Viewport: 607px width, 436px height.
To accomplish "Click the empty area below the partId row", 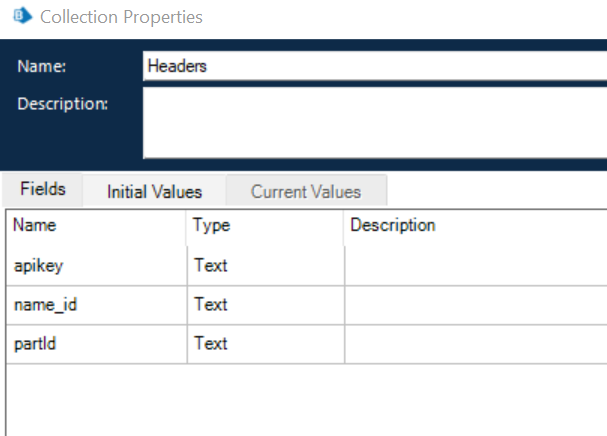I will (x=300, y=400).
